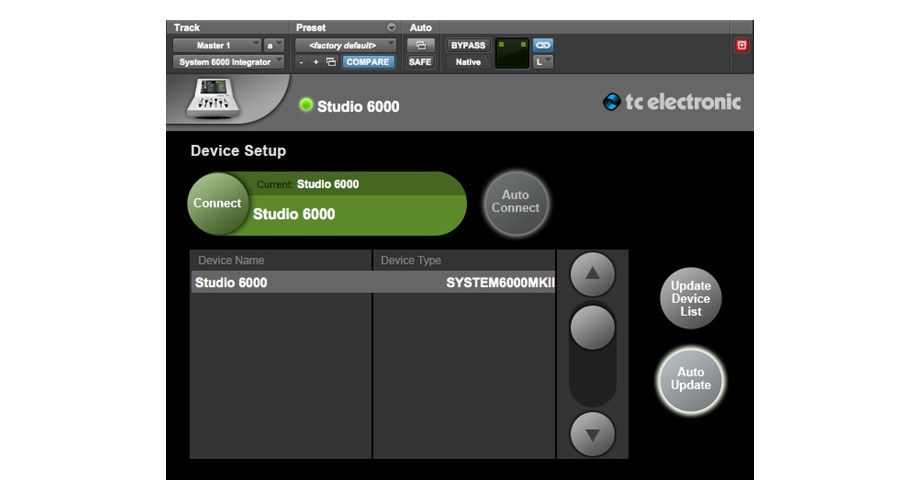Click the large Studio 6000 name in green bar

(294, 214)
